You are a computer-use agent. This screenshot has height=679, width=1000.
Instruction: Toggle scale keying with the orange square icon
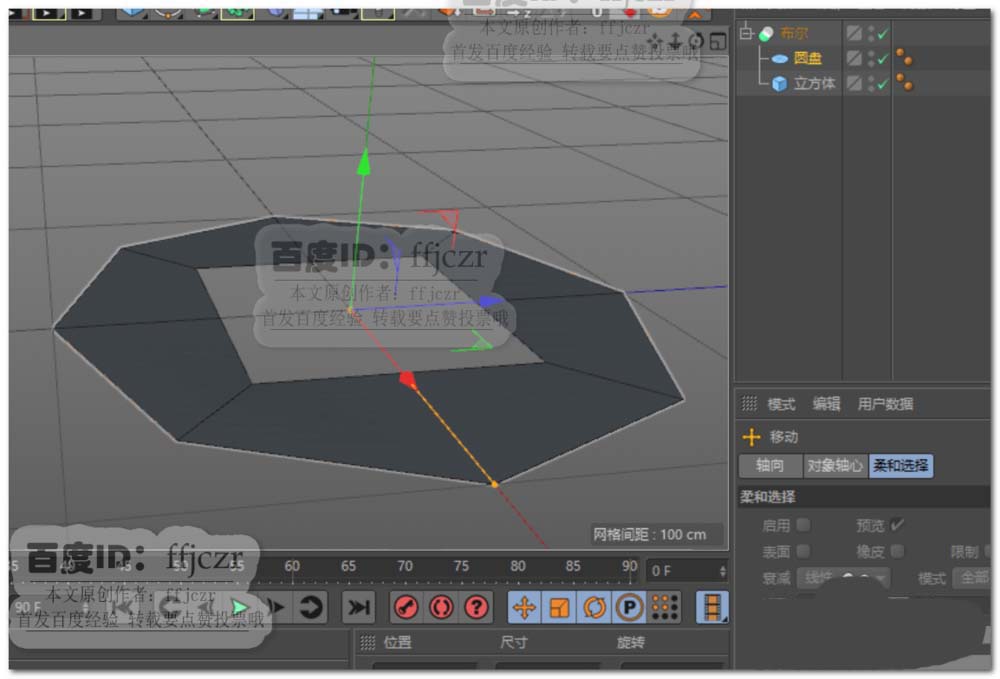[x=559, y=607]
